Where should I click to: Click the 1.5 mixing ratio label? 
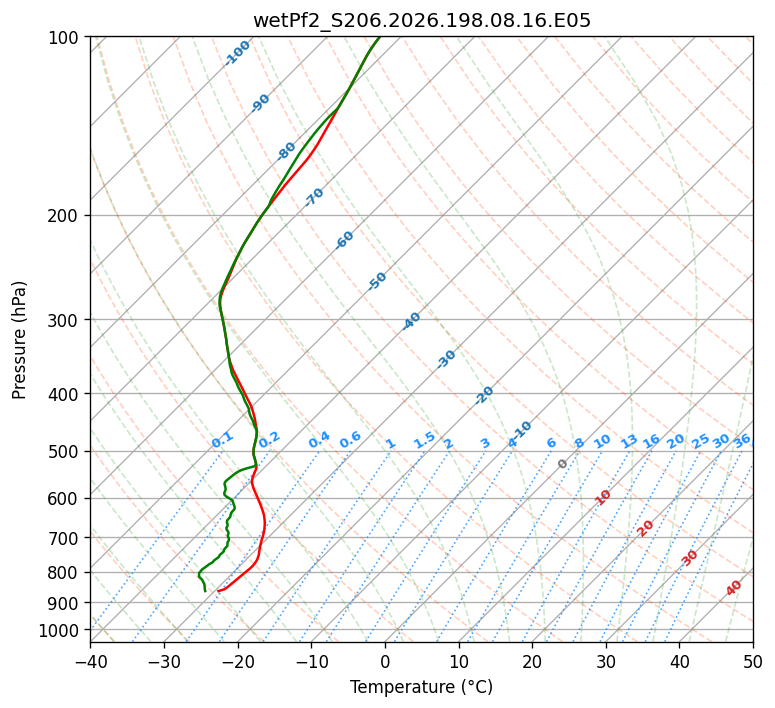pos(425,440)
